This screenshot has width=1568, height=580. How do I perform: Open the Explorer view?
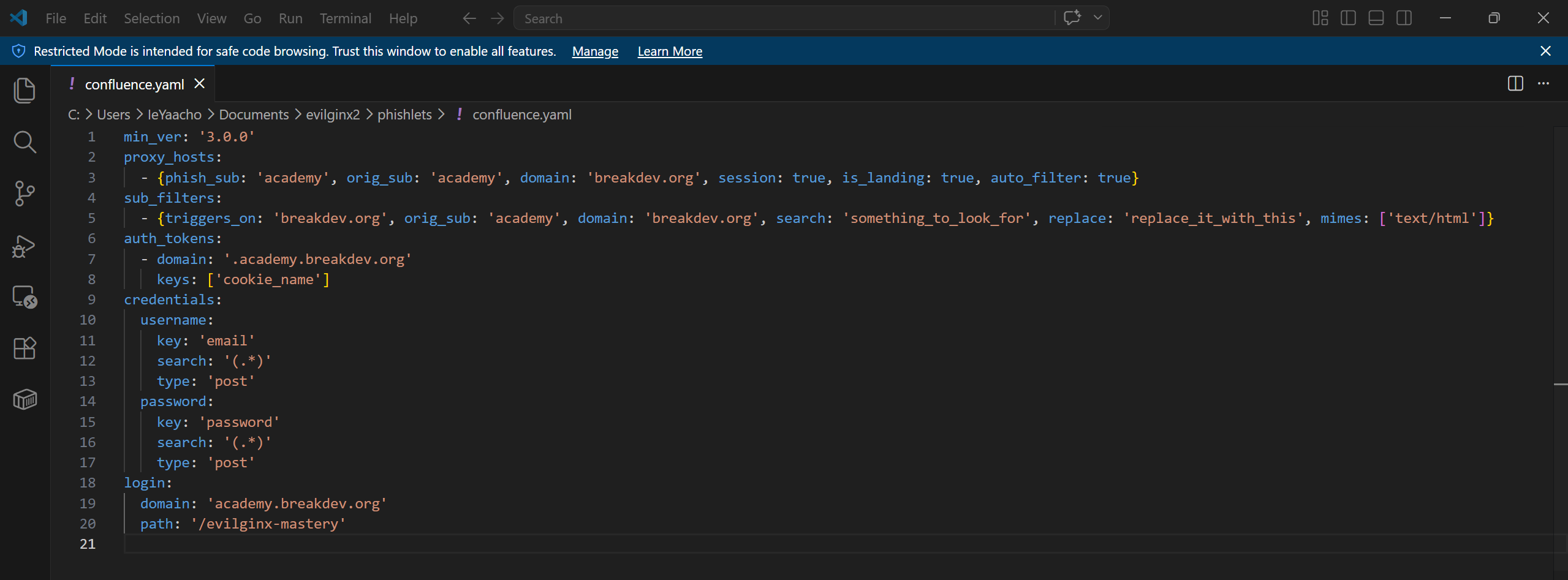[25, 91]
